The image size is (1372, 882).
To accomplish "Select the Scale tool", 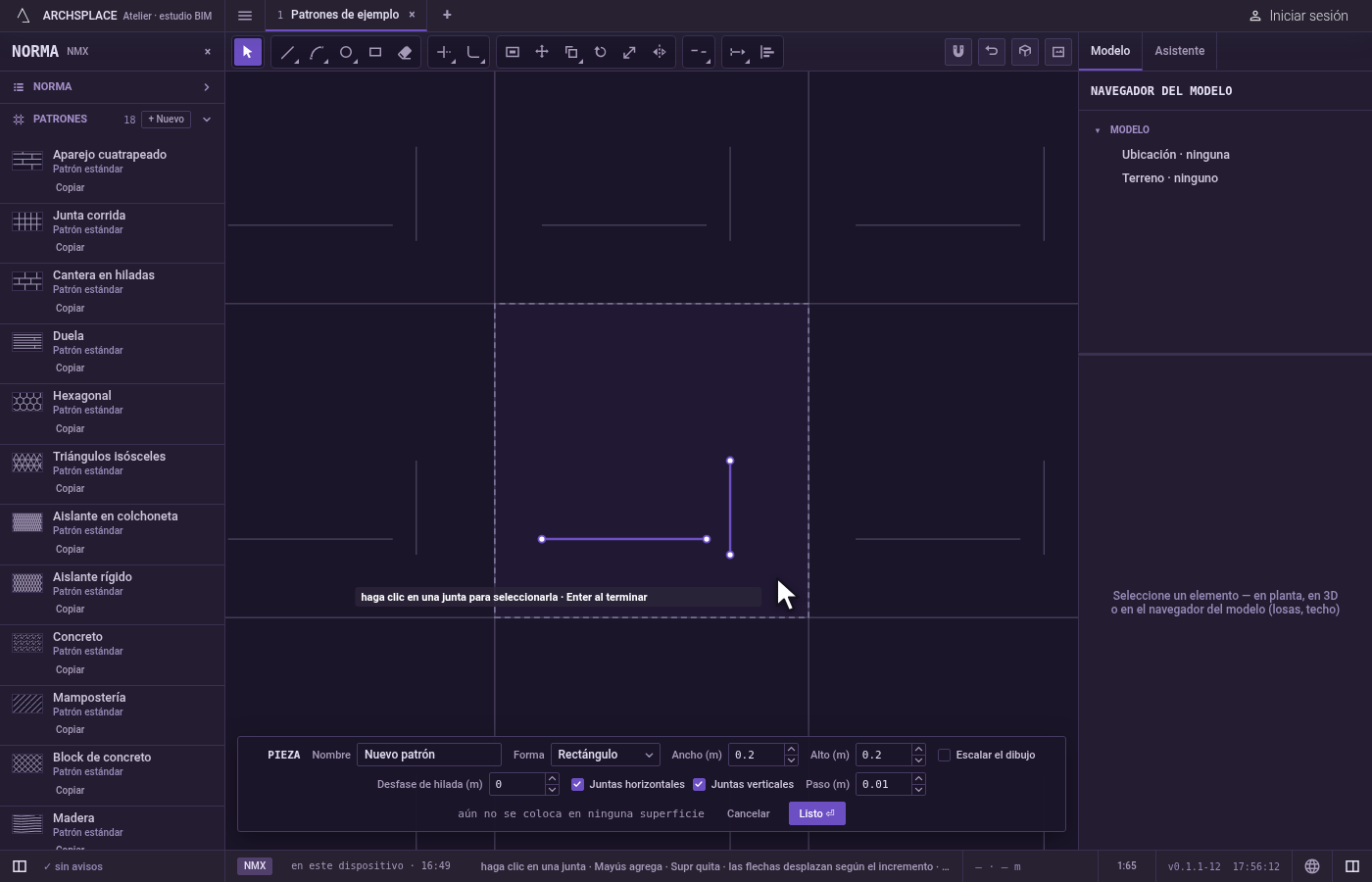I will 630,52.
